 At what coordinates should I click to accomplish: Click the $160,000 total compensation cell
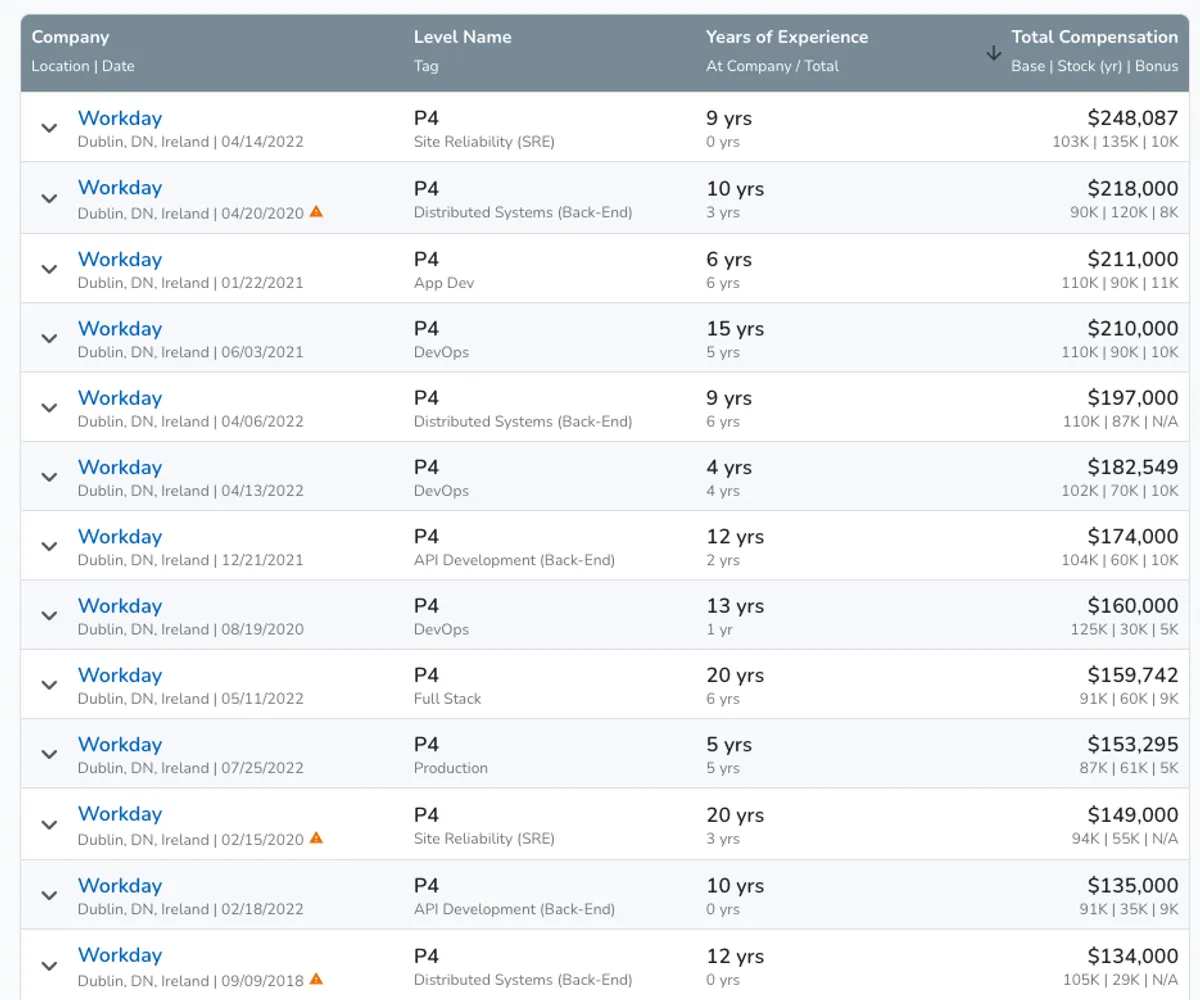point(1132,606)
